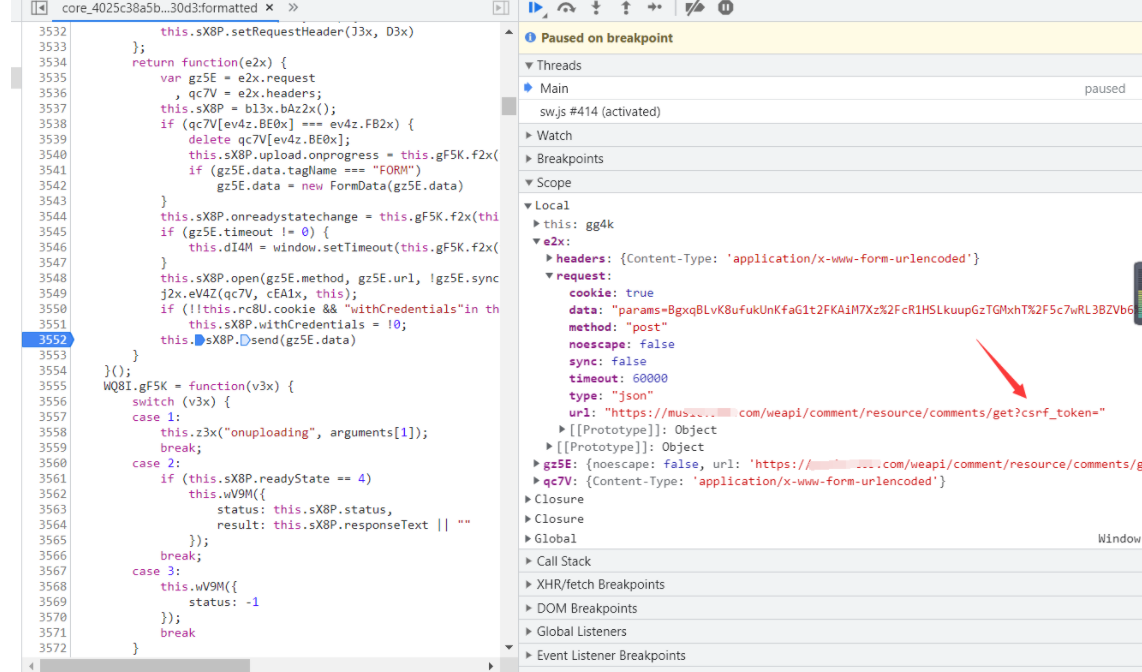
Task: Click the Step icon in debugger toolbar
Action: coord(655,8)
